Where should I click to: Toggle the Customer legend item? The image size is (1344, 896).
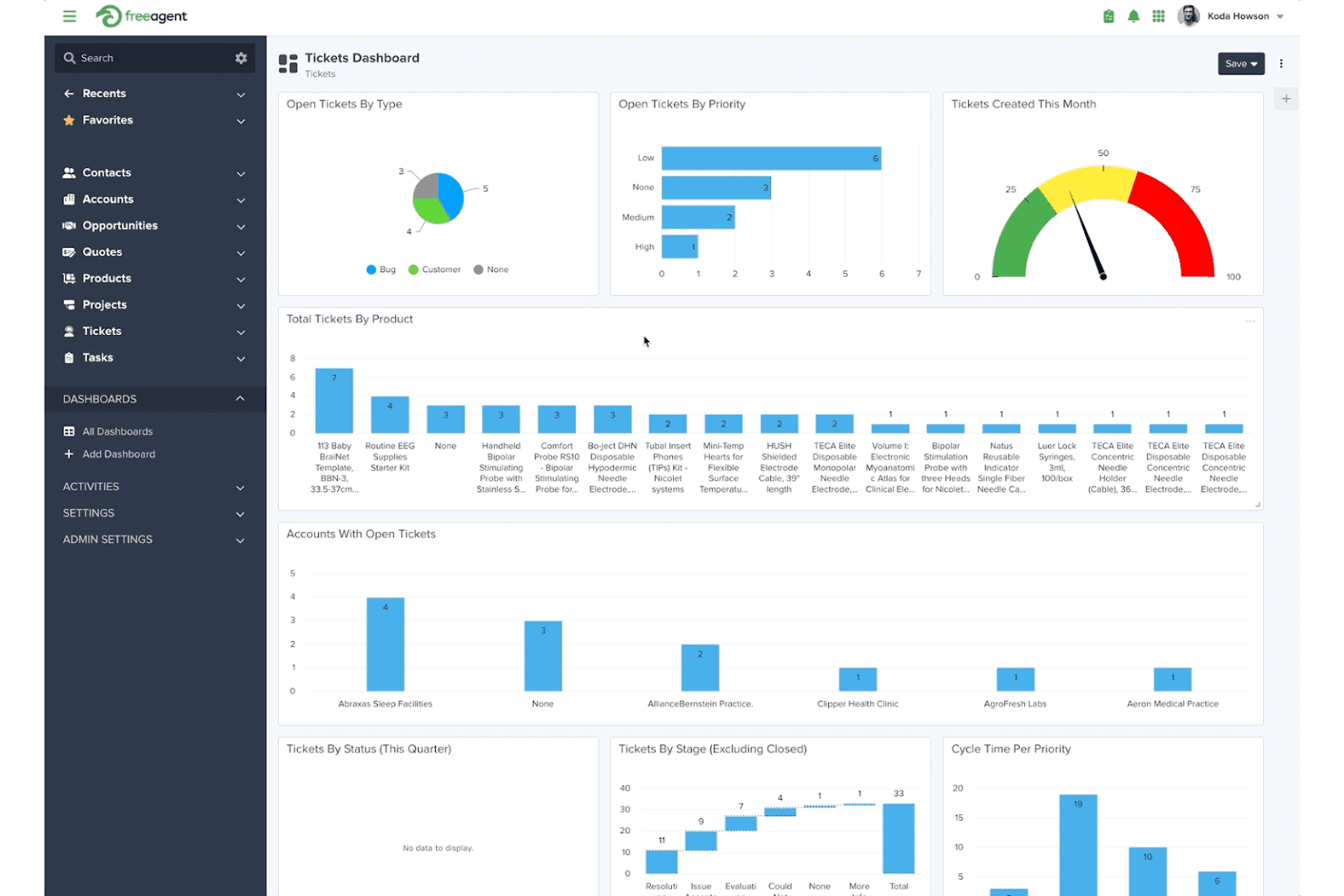435,270
